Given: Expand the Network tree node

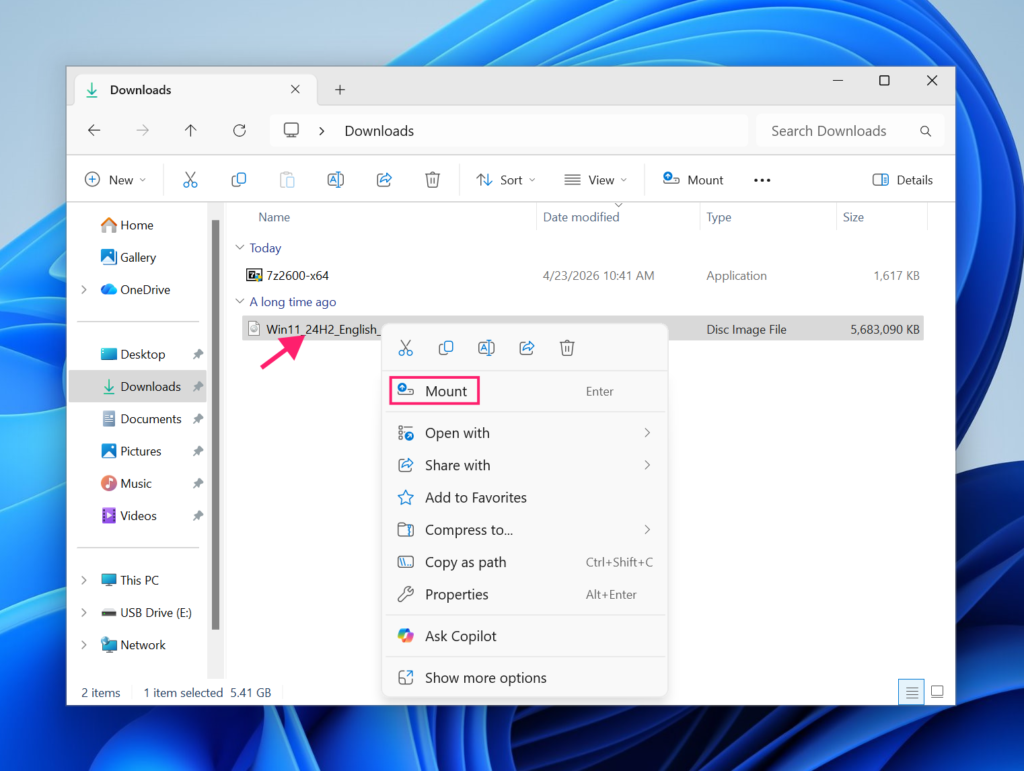Looking at the screenshot, I should click(84, 645).
